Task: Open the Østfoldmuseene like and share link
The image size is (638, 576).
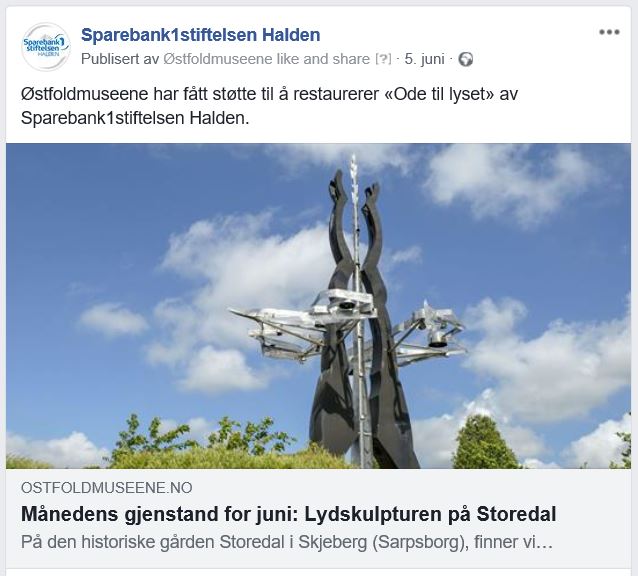Action: (x=267, y=59)
